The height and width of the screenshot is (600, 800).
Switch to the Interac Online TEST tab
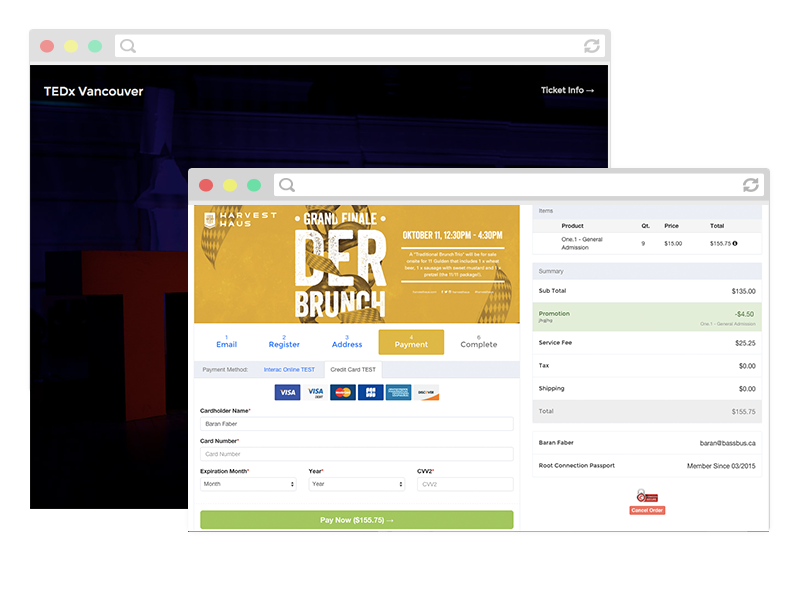pyautogui.click(x=291, y=369)
